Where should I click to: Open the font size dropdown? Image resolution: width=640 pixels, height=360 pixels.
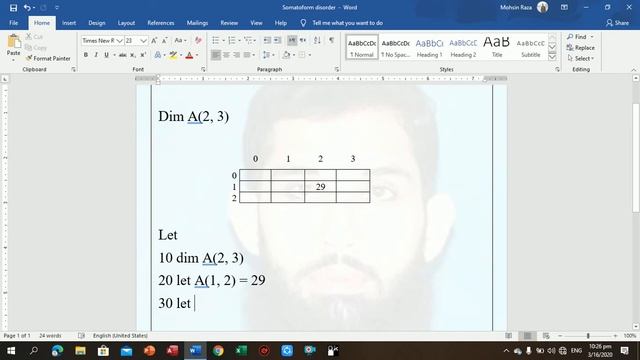click(x=143, y=40)
